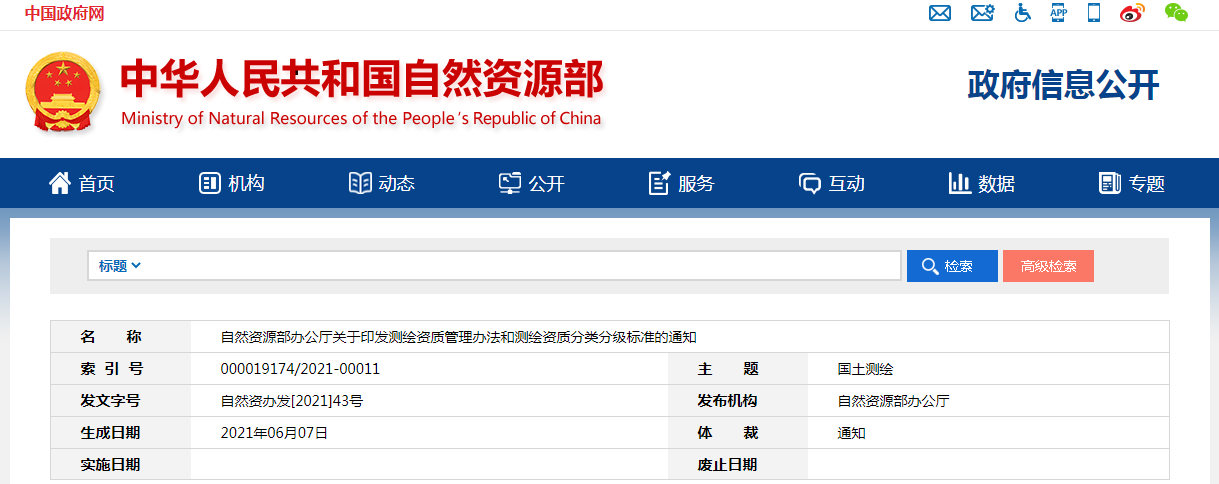Image resolution: width=1219 pixels, height=484 pixels.
Task: Click the monitor icon beside 公开
Action: coord(510,183)
